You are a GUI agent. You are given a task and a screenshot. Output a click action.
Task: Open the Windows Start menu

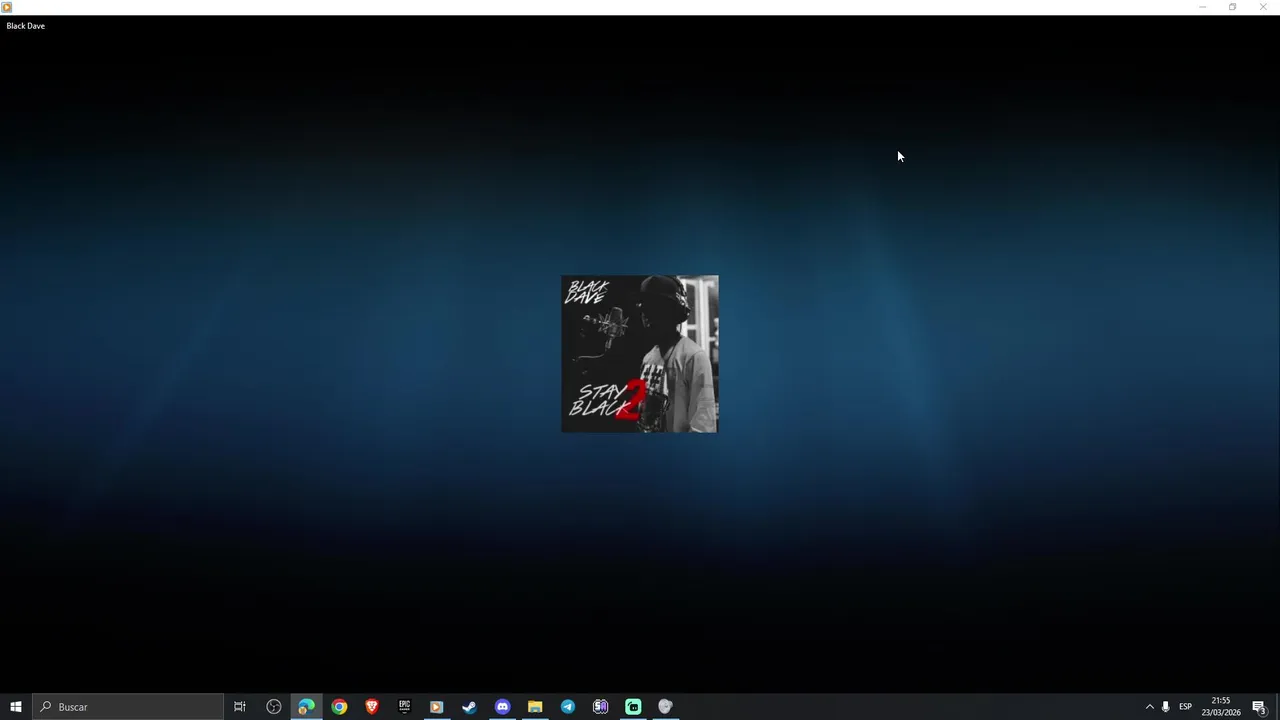point(16,707)
